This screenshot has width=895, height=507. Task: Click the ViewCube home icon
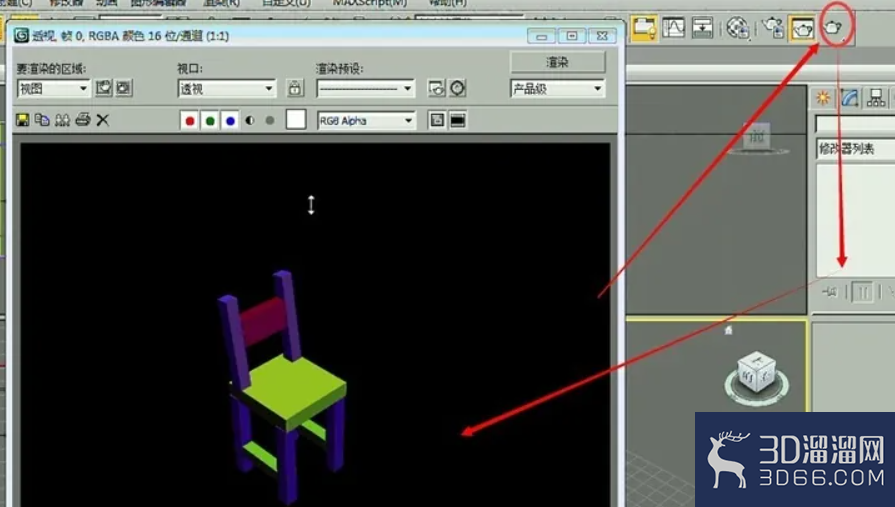tap(728, 330)
